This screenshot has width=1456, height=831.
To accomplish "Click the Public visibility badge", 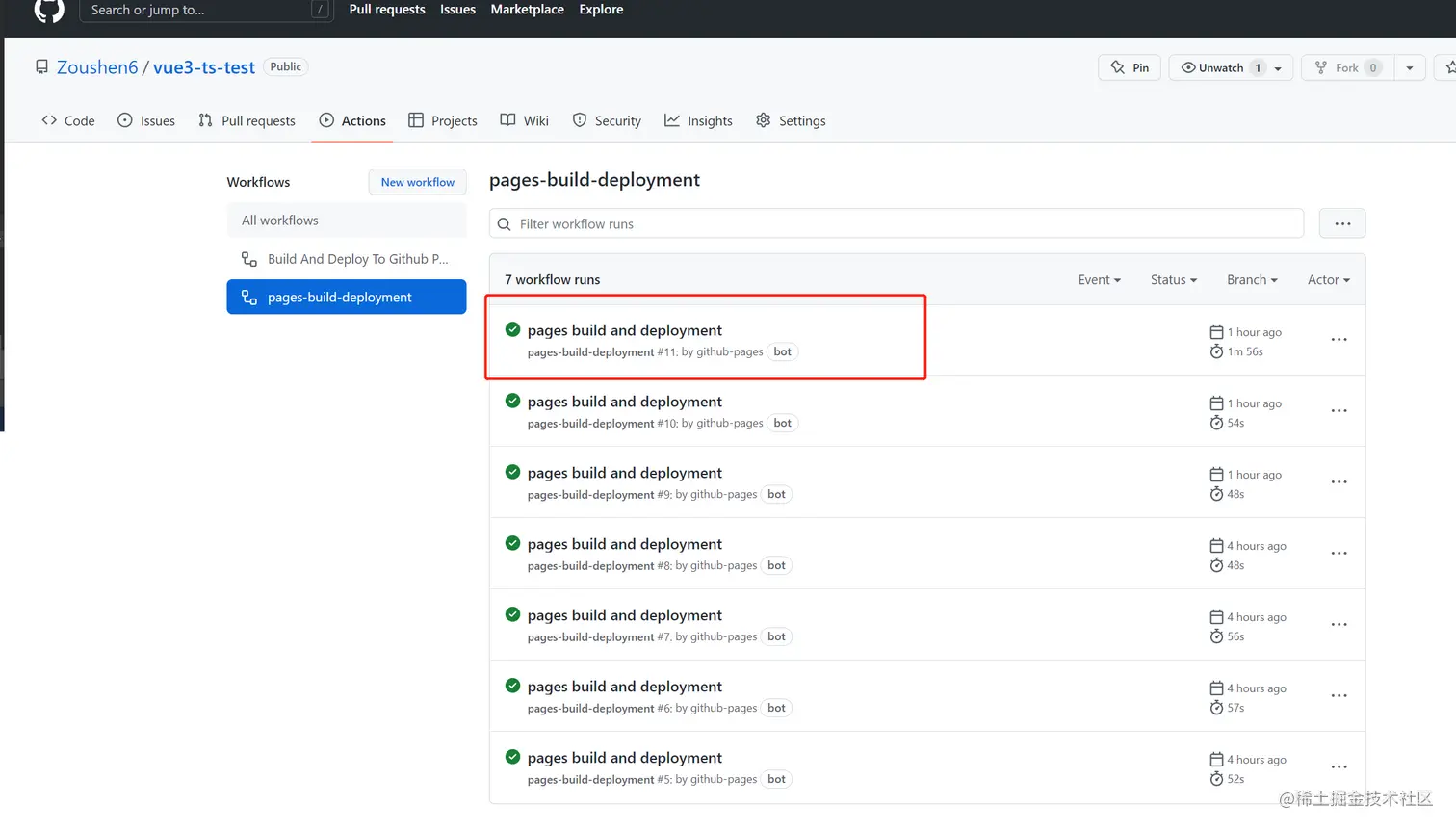I will pos(286,67).
